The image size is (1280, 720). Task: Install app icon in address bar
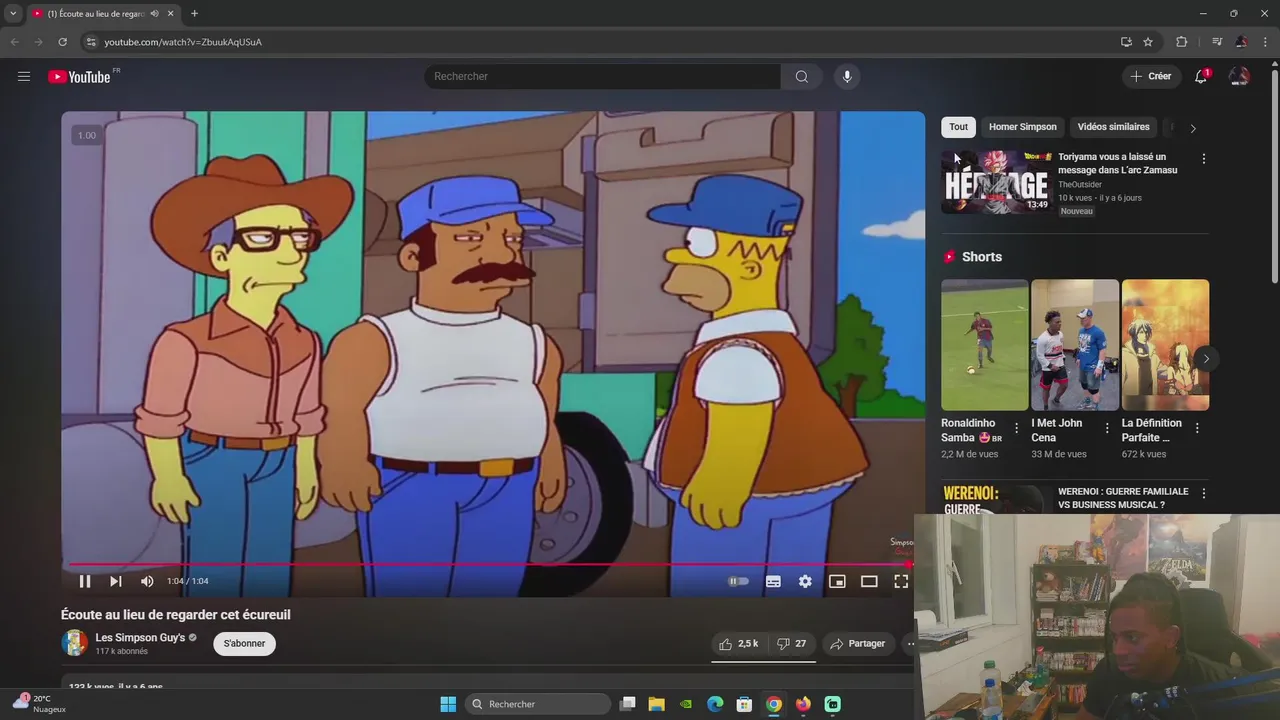(1126, 42)
